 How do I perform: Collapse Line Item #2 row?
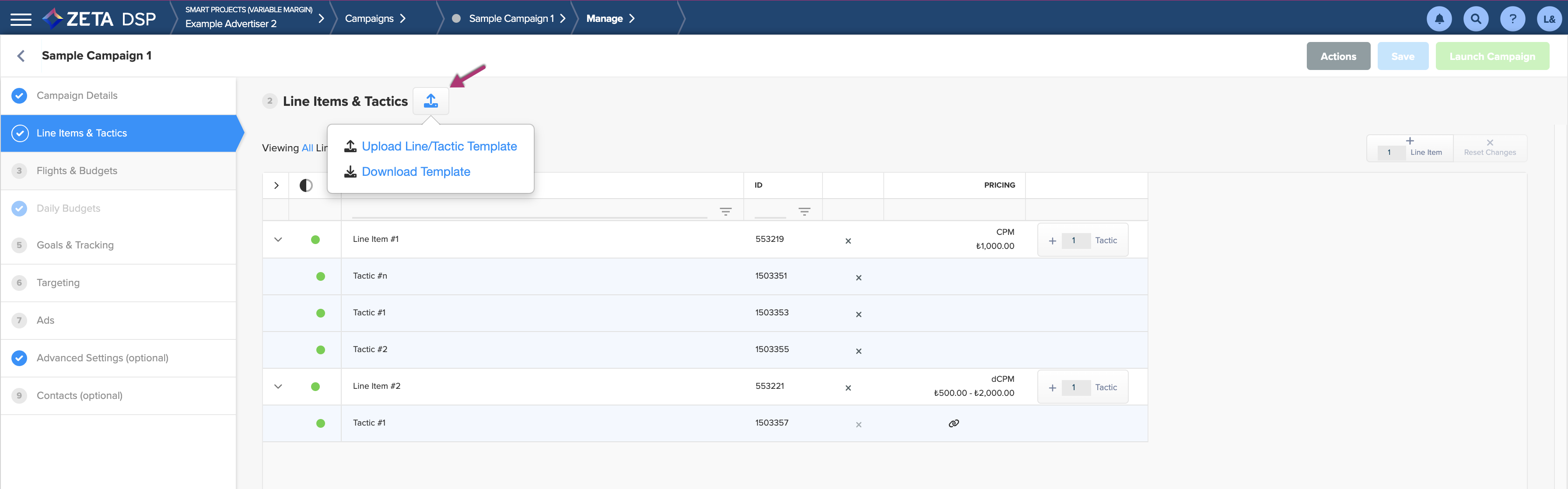click(x=277, y=387)
